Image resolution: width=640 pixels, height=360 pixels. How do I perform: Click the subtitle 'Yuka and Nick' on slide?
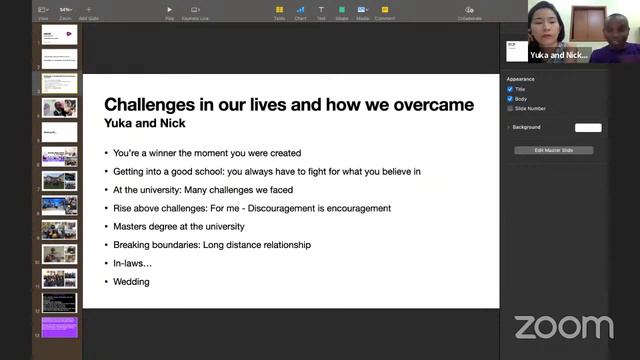click(x=145, y=123)
